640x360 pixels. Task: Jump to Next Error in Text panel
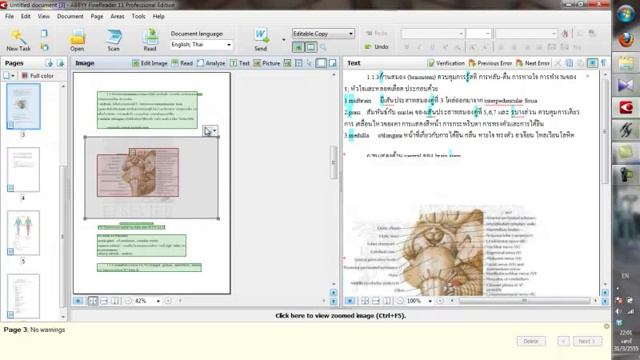coord(533,63)
